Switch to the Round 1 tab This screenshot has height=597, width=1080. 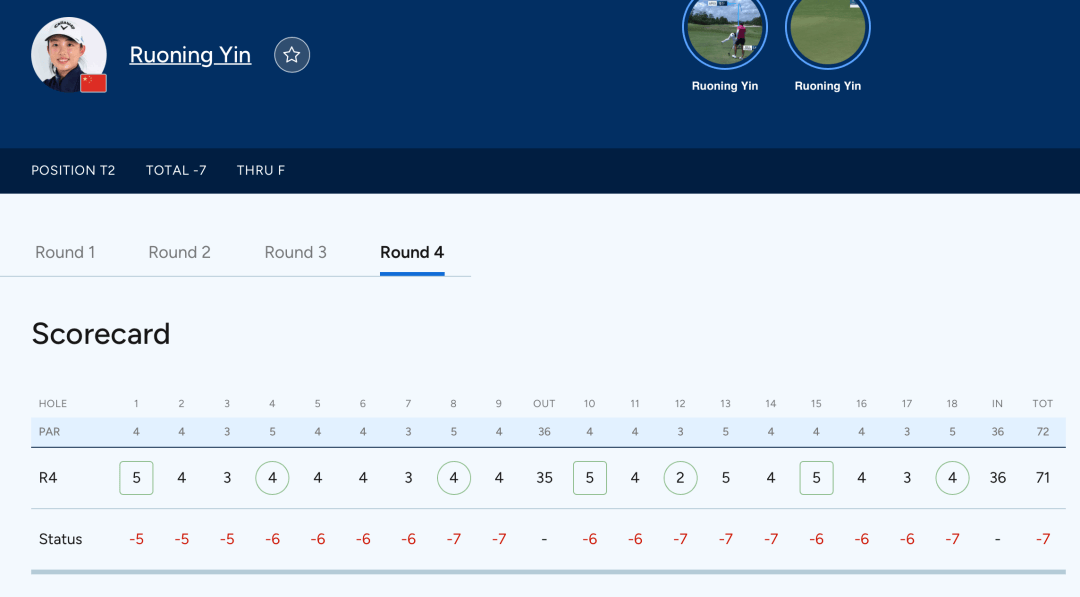coord(65,253)
